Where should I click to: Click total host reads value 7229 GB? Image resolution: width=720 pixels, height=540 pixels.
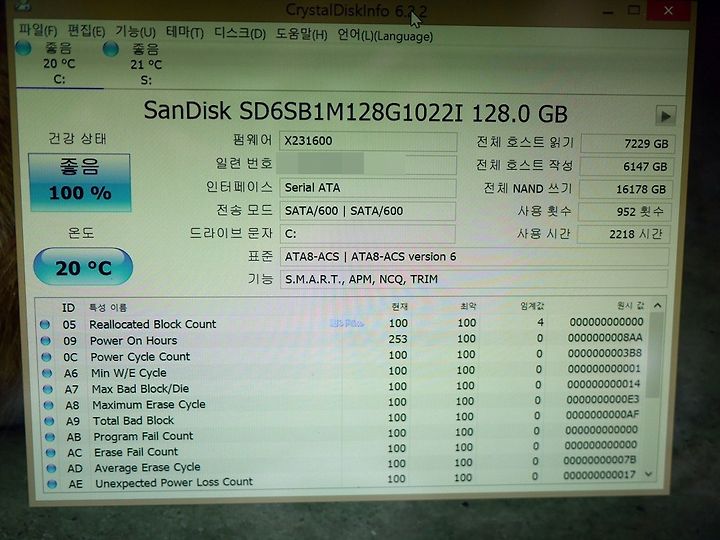628,144
